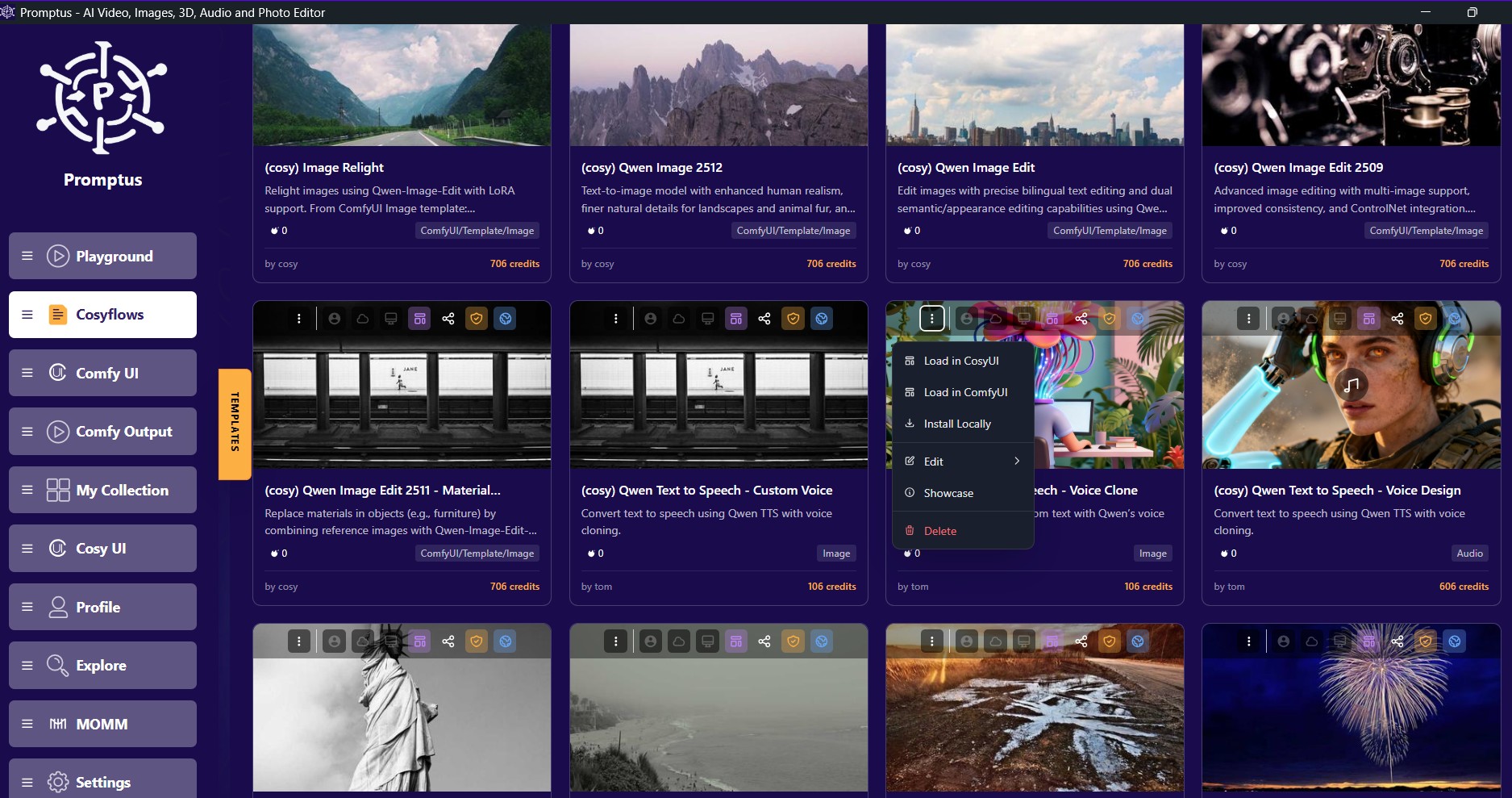Toggle the shield icon on muddy road card
Image resolution: width=1512 pixels, height=798 pixels.
coord(1110,641)
